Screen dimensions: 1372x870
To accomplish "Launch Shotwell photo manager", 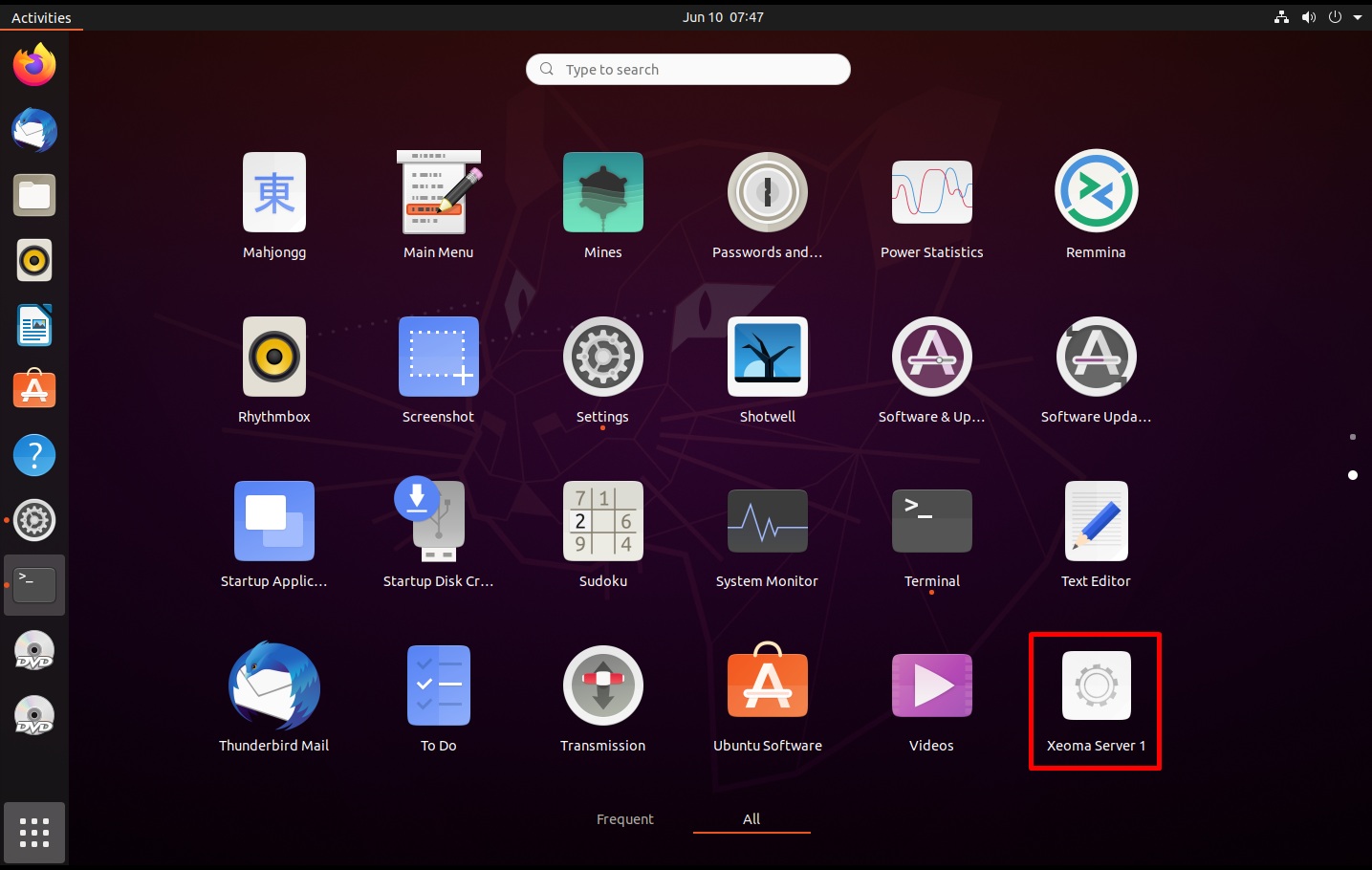I will pos(768,369).
